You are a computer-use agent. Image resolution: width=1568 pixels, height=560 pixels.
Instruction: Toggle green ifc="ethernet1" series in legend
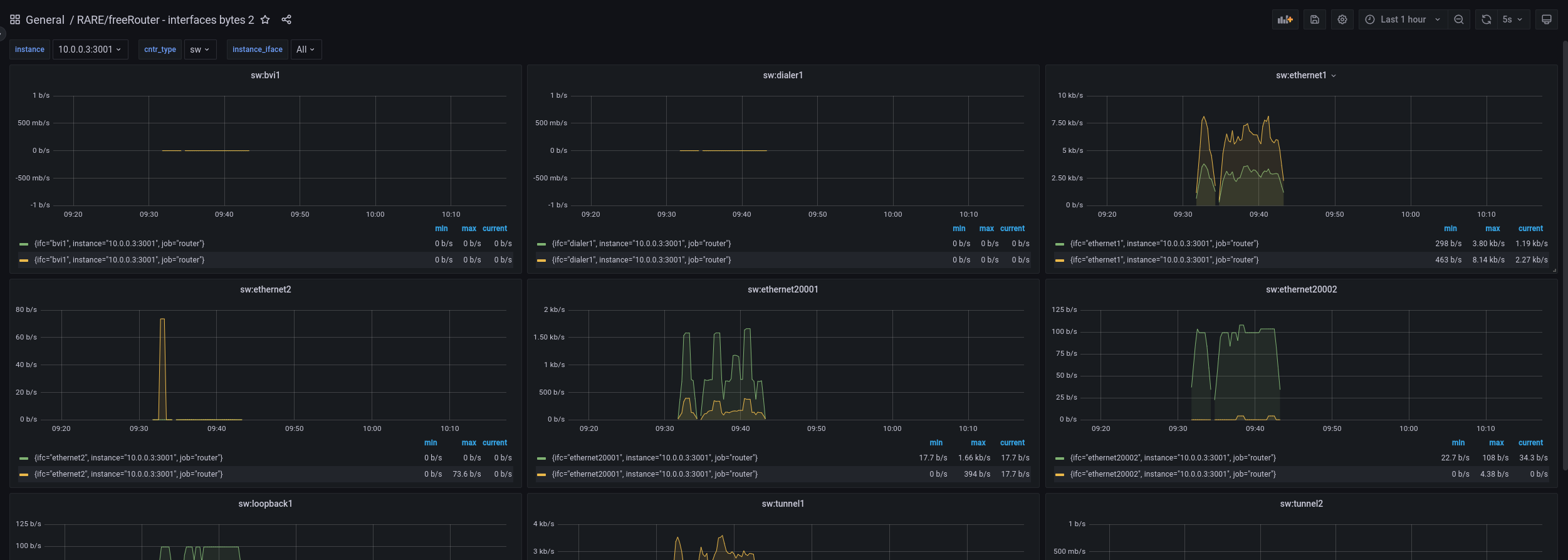(x=1164, y=244)
